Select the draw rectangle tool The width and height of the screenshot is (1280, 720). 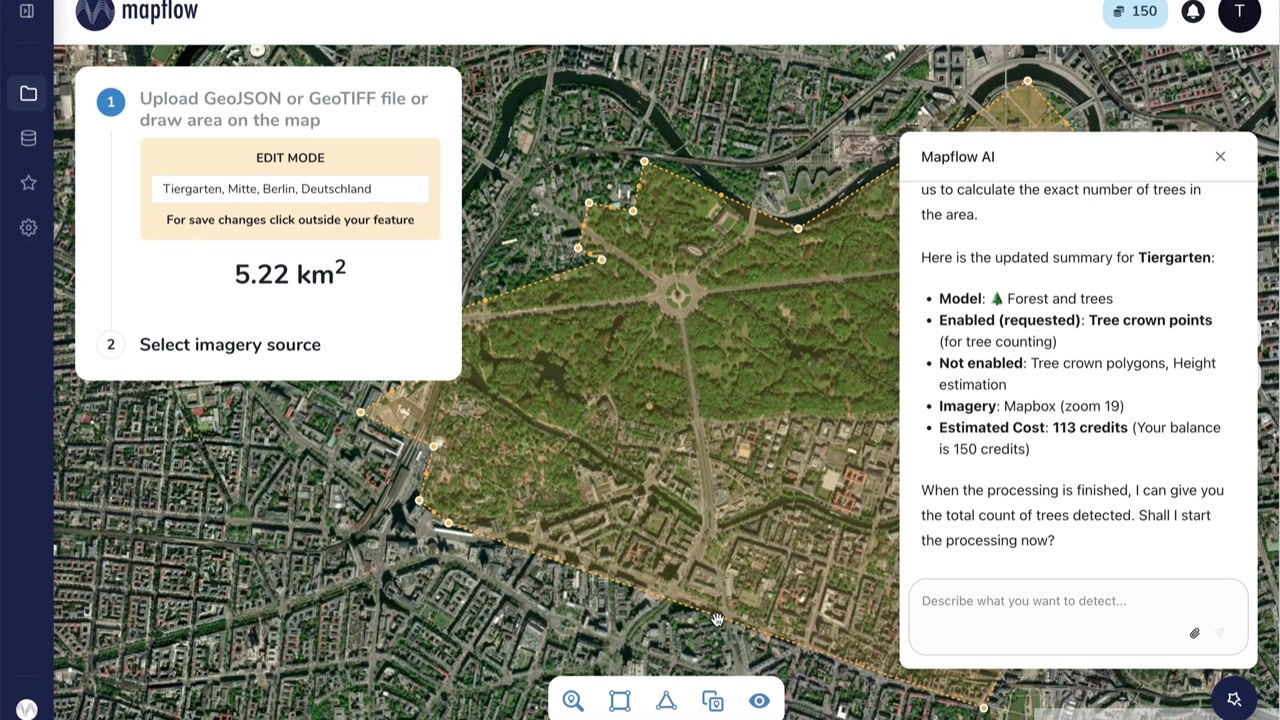pos(620,701)
